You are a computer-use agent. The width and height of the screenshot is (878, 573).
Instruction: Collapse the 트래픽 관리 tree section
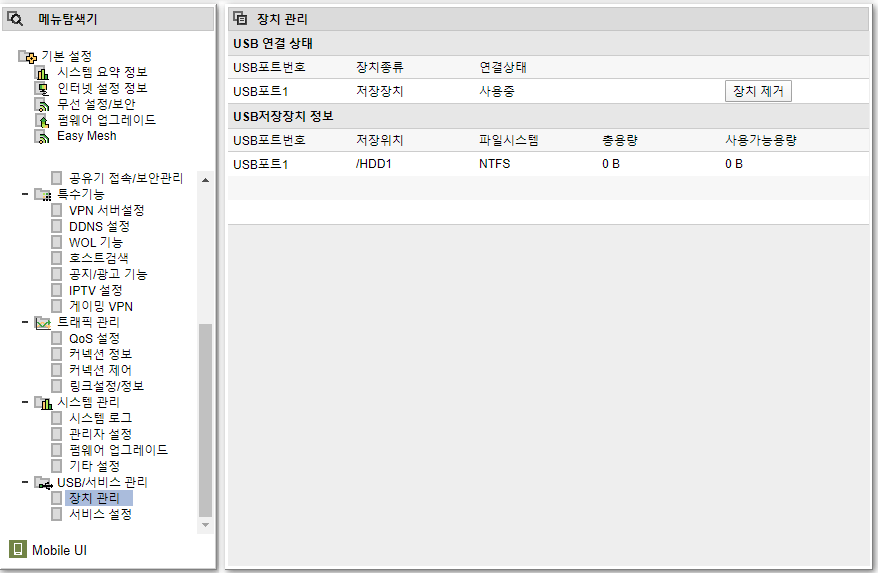pos(25,322)
